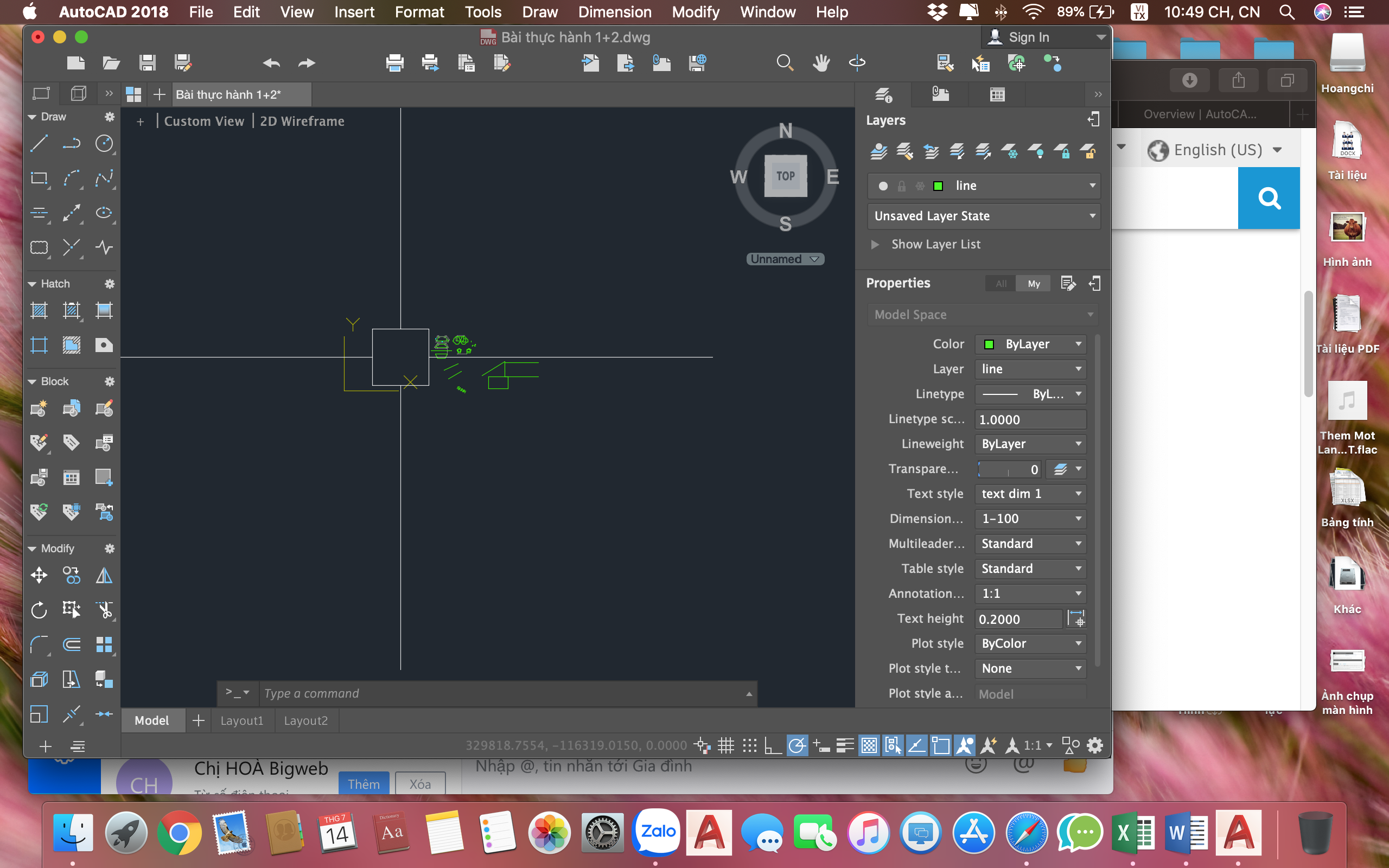Image resolution: width=1389 pixels, height=868 pixels.
Task: Select the Fillet tool in Modify panel
Action: (39, 644)
